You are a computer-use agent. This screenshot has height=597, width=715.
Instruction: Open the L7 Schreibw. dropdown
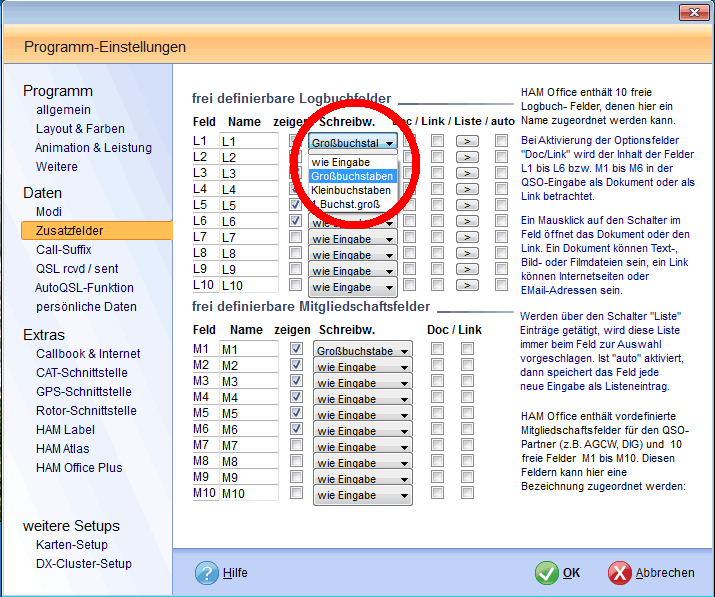tap(353, 239)
